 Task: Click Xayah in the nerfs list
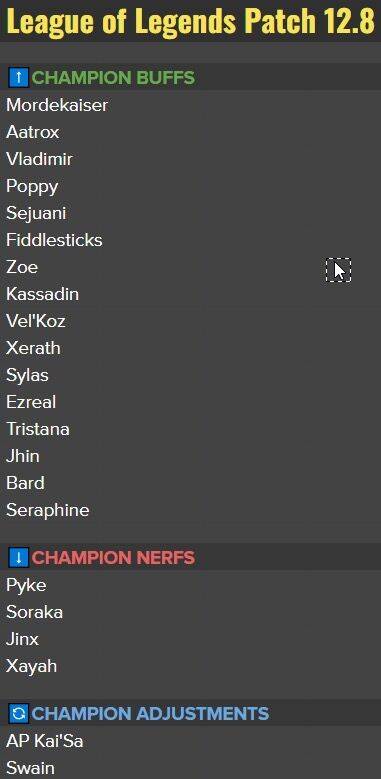click(x=31, y=666)
